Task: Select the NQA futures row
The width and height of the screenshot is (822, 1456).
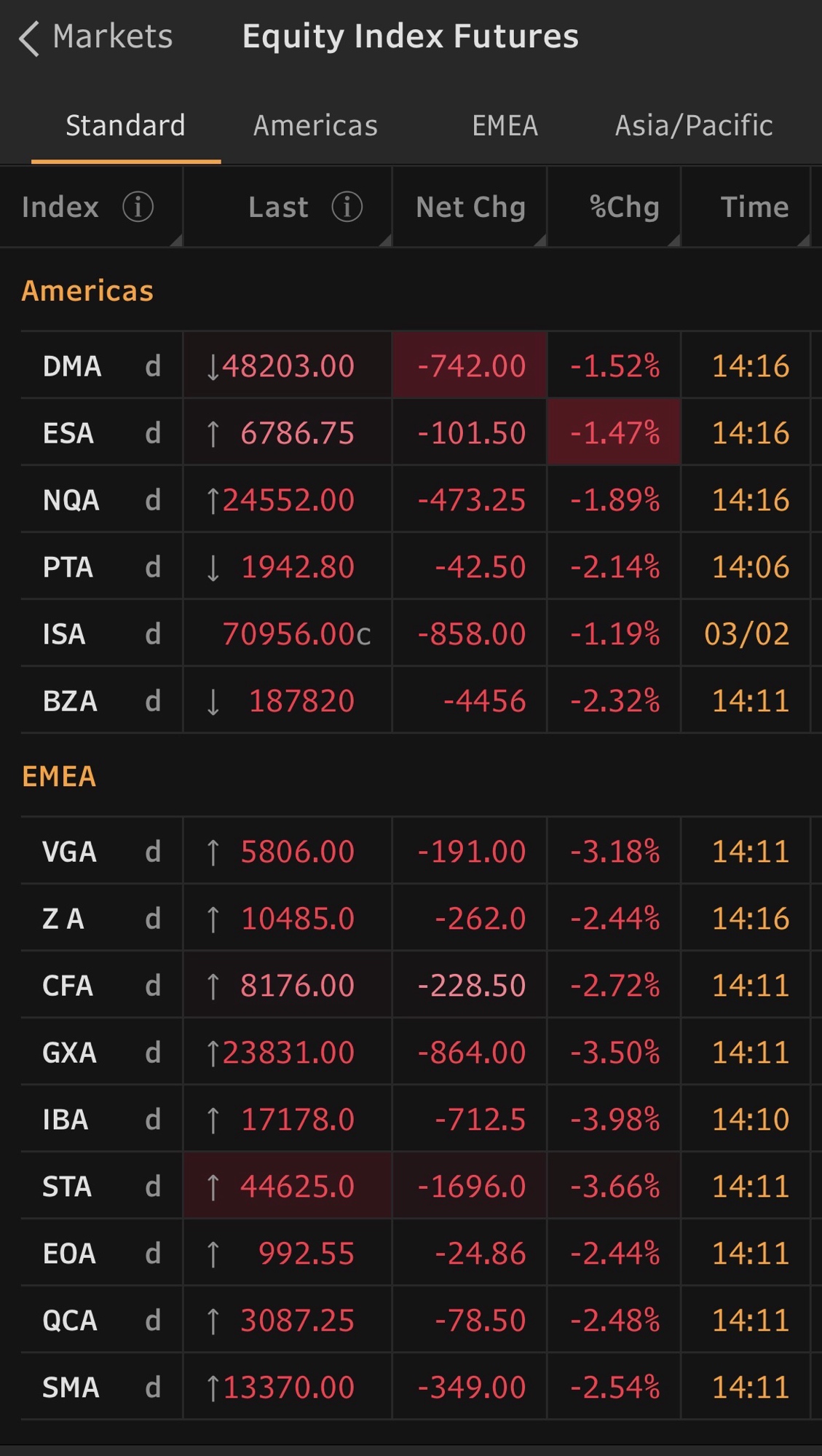Action: click(x=71, y=500)
